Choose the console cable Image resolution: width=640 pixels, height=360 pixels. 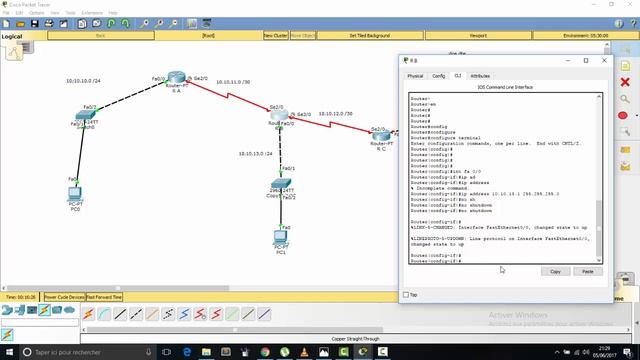tap(104, 314)
